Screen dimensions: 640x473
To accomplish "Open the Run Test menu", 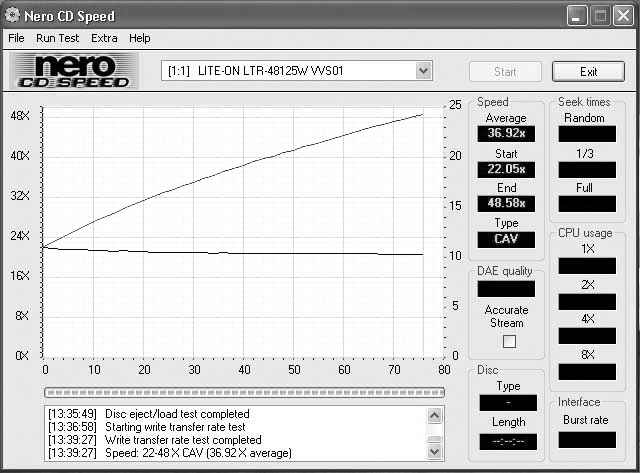I will click(58, 38).
